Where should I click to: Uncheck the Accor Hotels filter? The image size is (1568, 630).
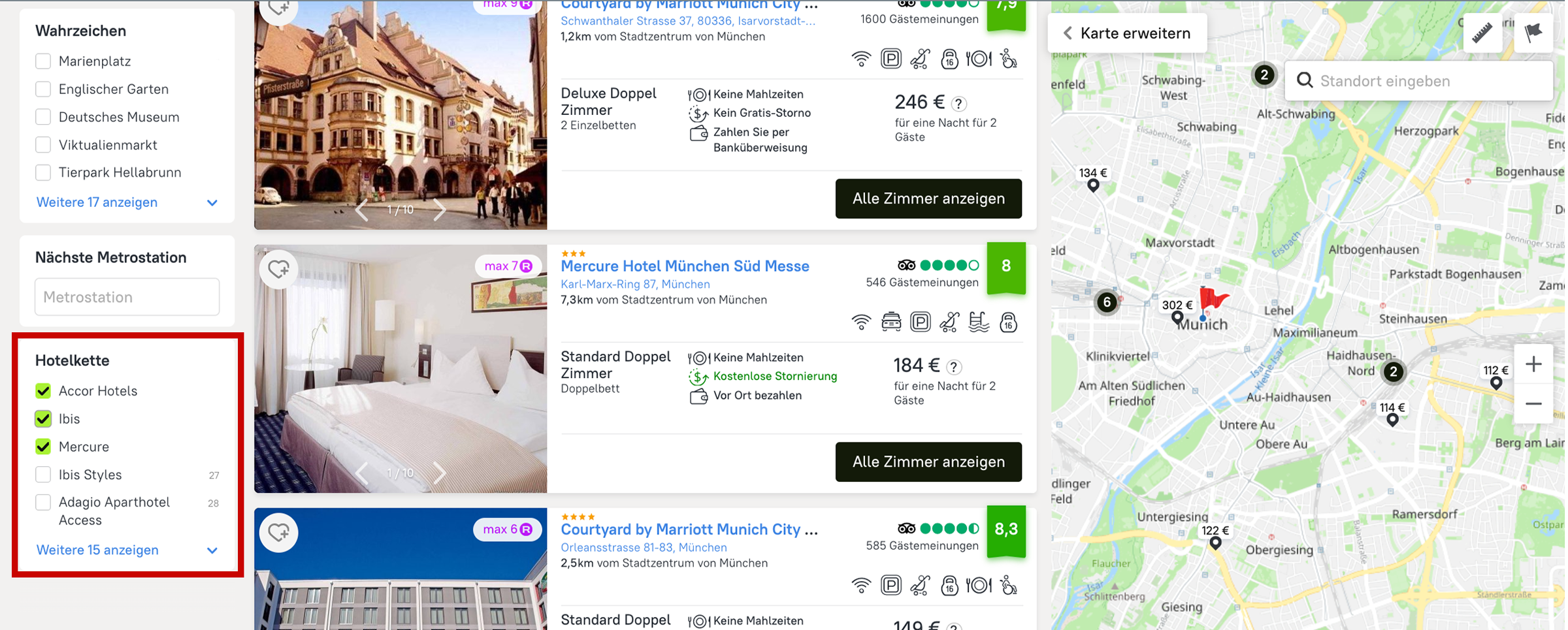tap(43, 391)
